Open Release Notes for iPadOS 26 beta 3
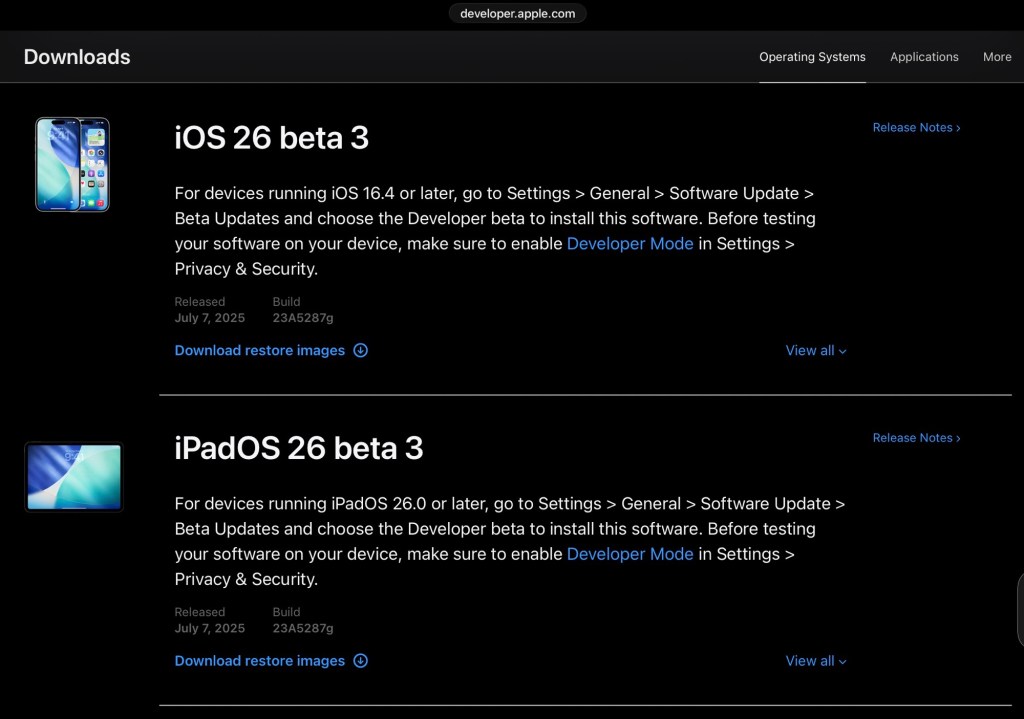The image size is (1024, 719). click(x=916, y=437)
